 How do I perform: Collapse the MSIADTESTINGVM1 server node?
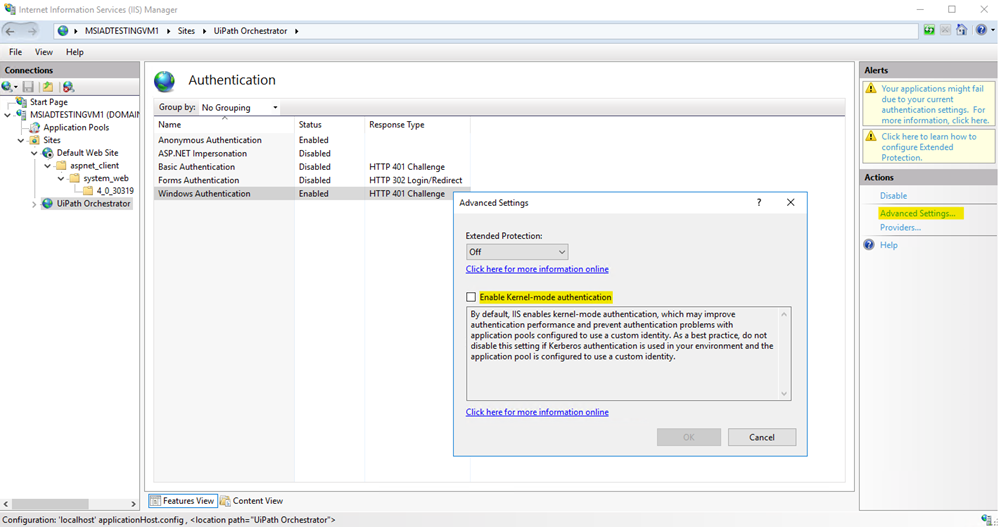click(8, 115)
